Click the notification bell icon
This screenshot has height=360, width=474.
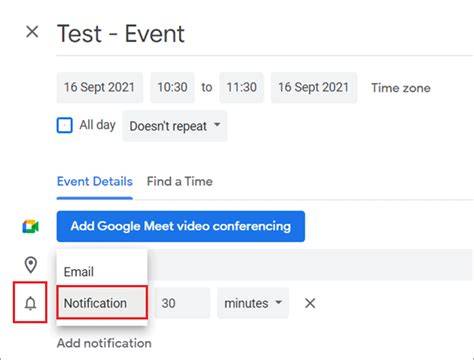click(x=30, y=303)
